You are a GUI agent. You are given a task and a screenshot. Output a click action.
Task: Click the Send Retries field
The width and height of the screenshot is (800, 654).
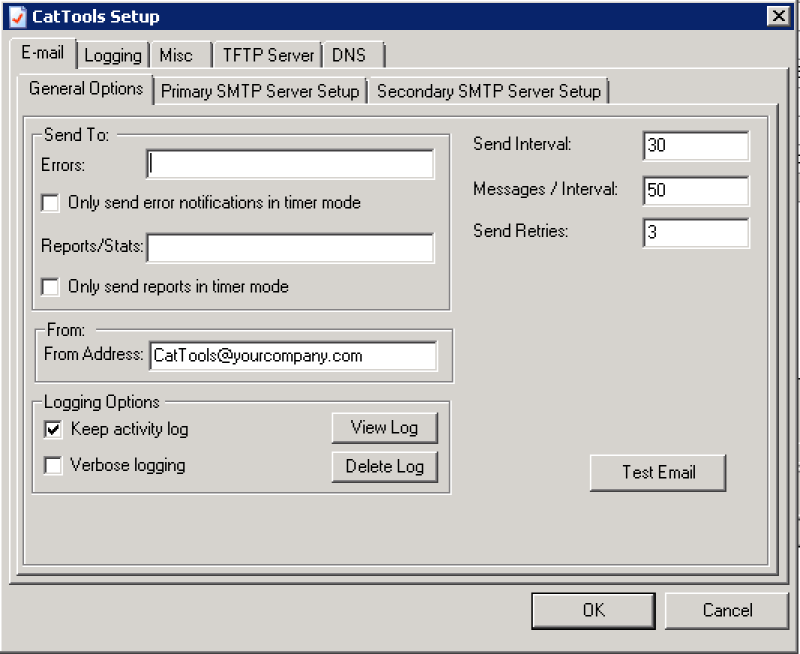696,233
